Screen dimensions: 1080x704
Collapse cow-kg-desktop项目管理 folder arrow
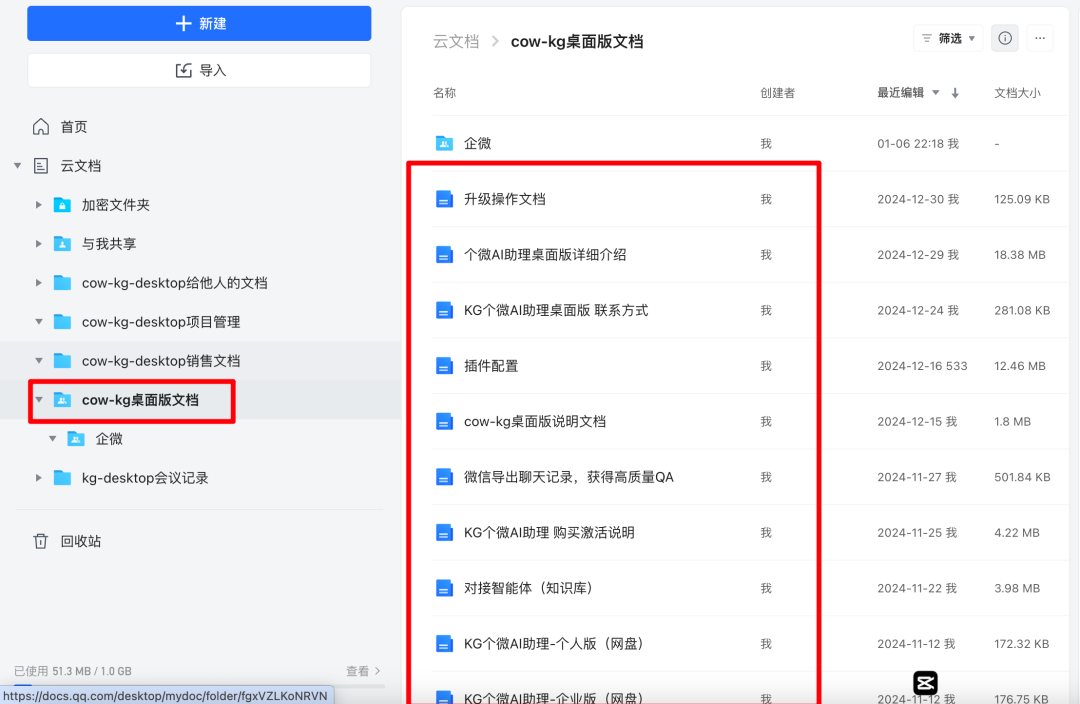tap(39, 322)
